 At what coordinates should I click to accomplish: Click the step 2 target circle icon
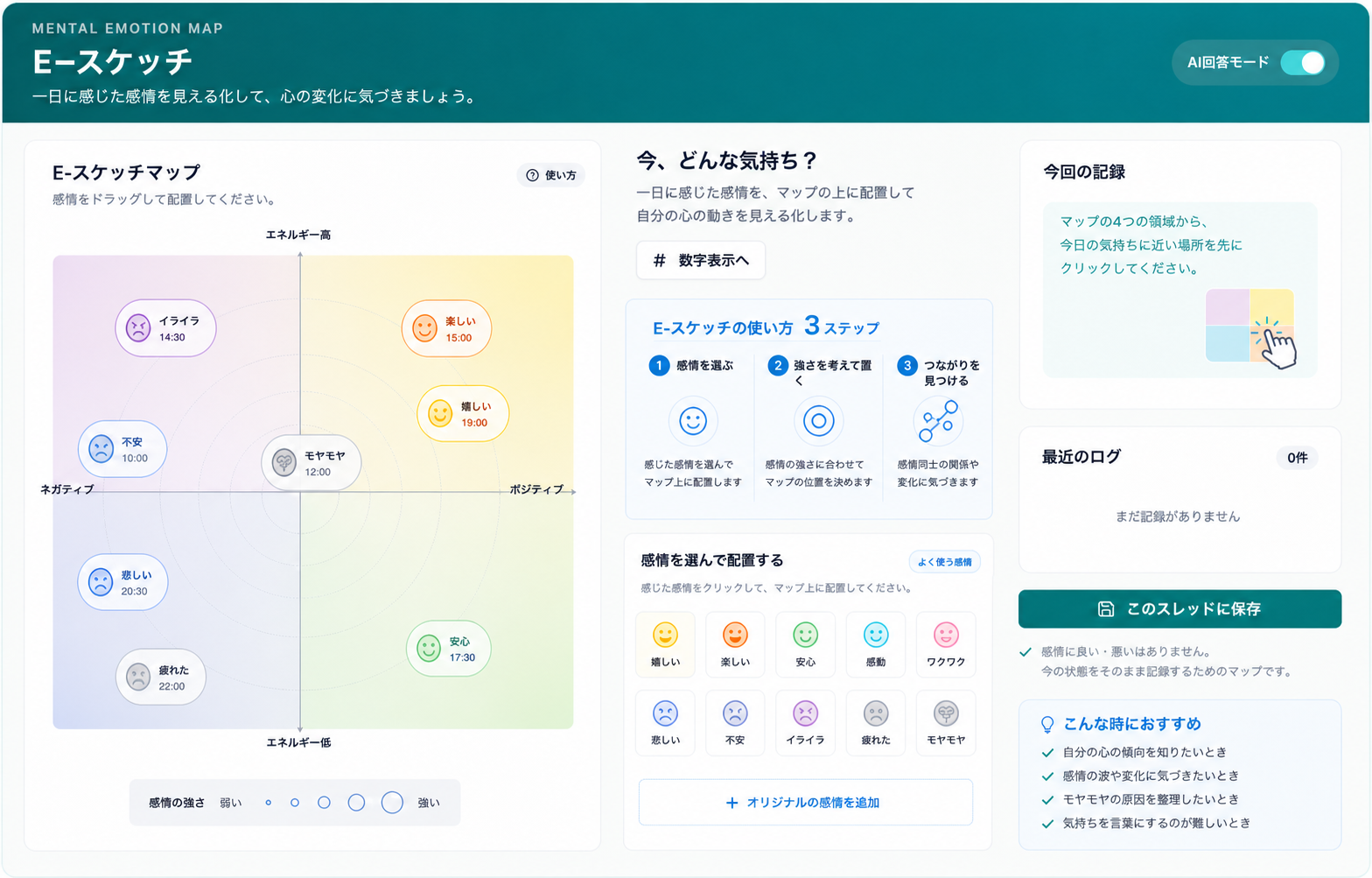tap(819, 421)
